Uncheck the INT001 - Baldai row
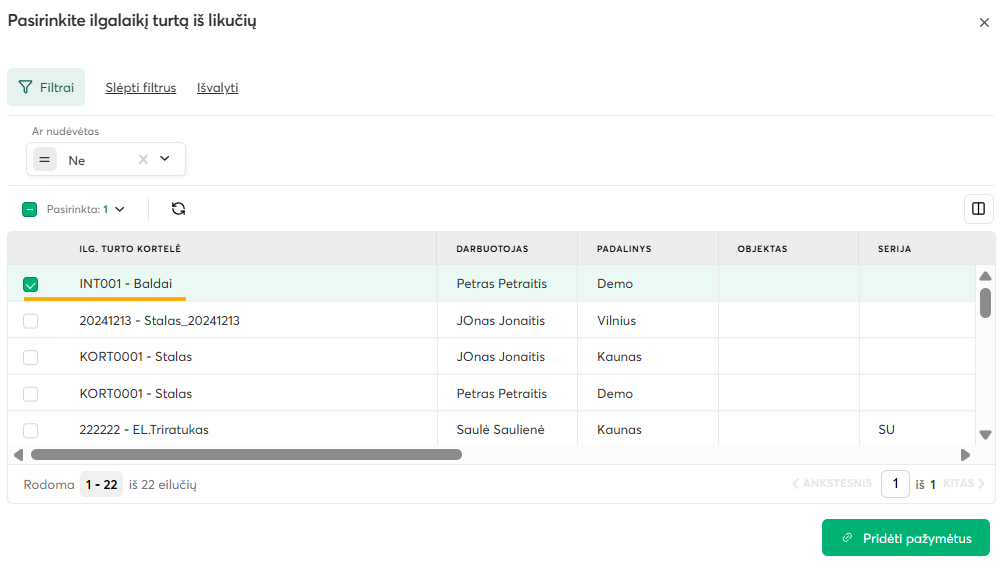 [x=31, y=284]
